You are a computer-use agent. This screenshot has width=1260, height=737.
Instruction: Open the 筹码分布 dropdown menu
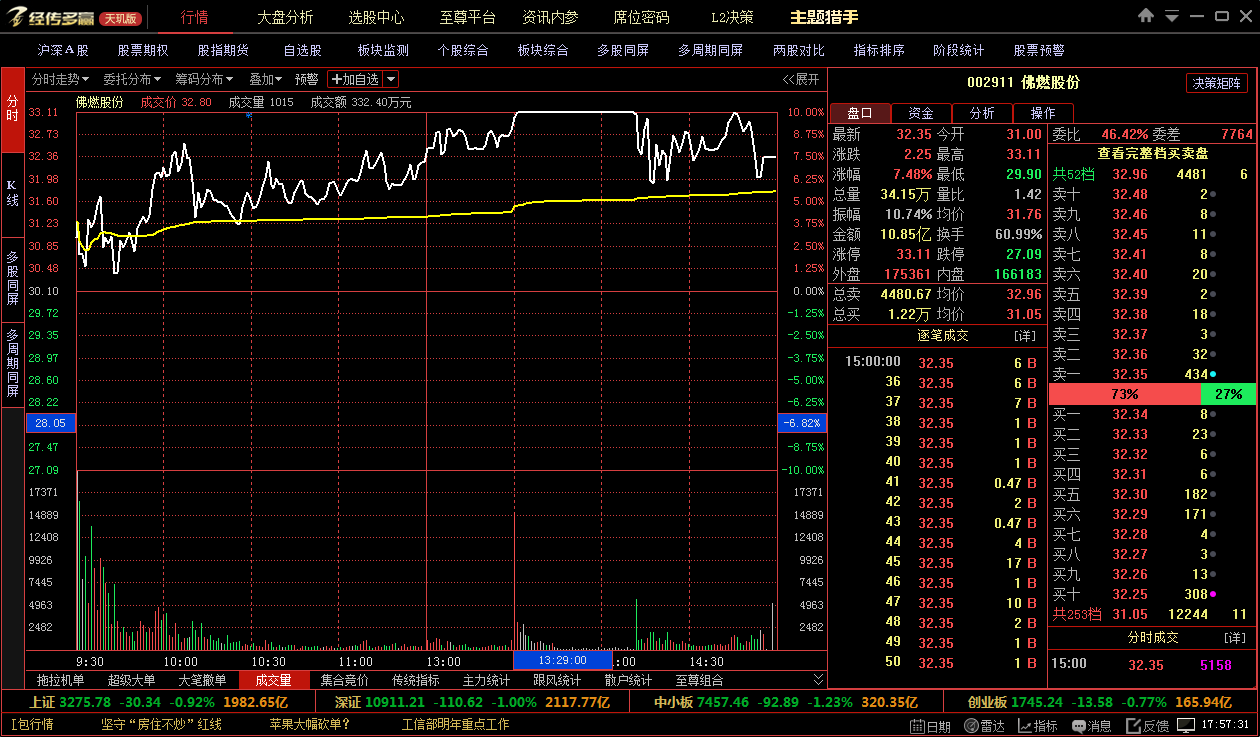click(x=204, y=79)
